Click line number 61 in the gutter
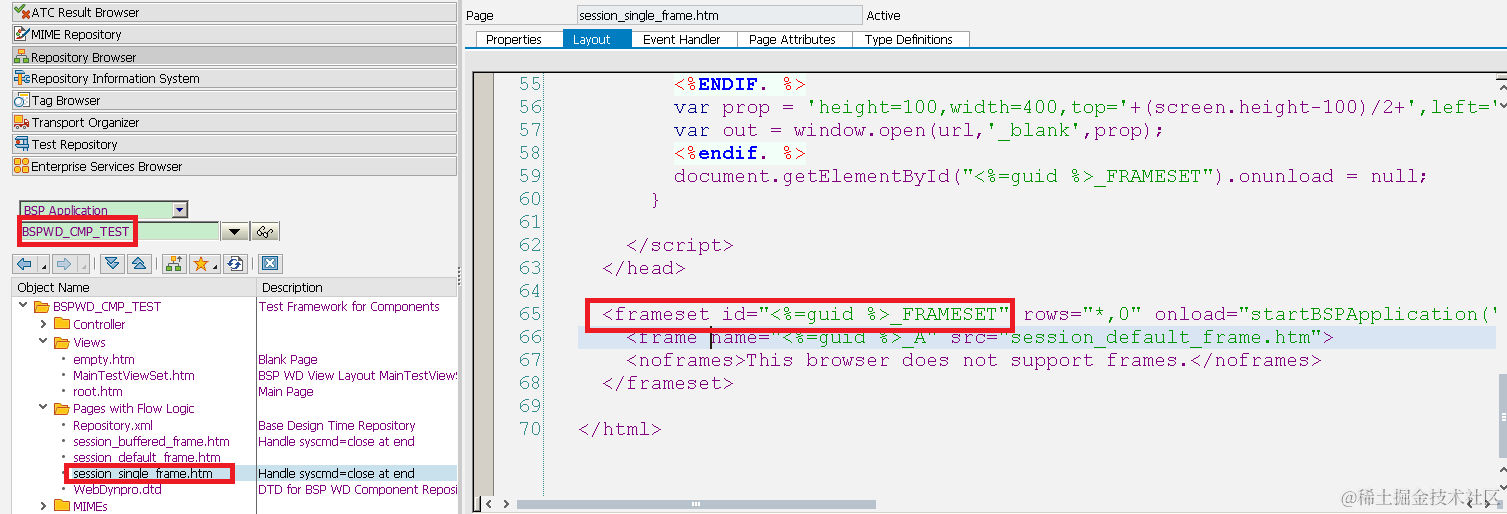The image size is (1507, 514). tap(530, 222)
